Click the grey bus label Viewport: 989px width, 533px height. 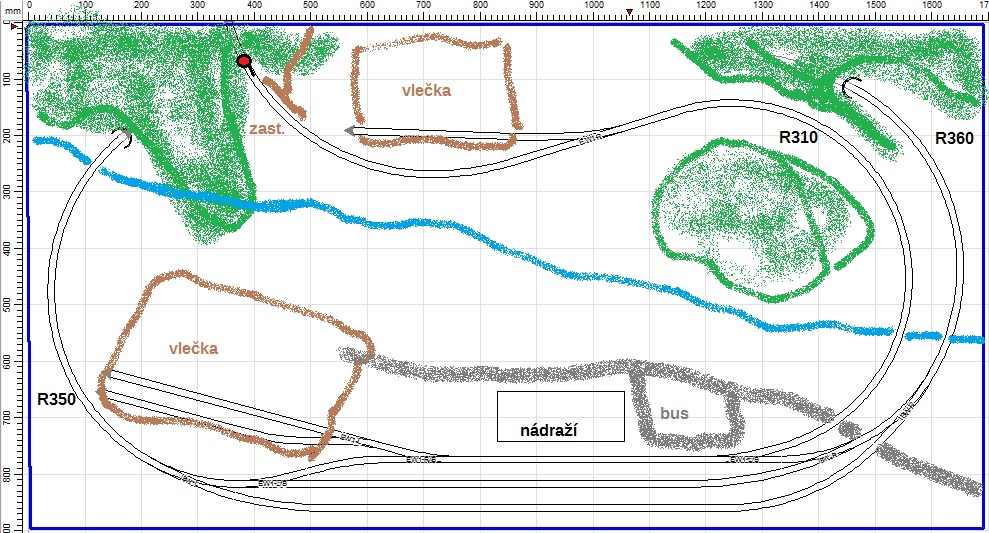click(x=675, y=412)
